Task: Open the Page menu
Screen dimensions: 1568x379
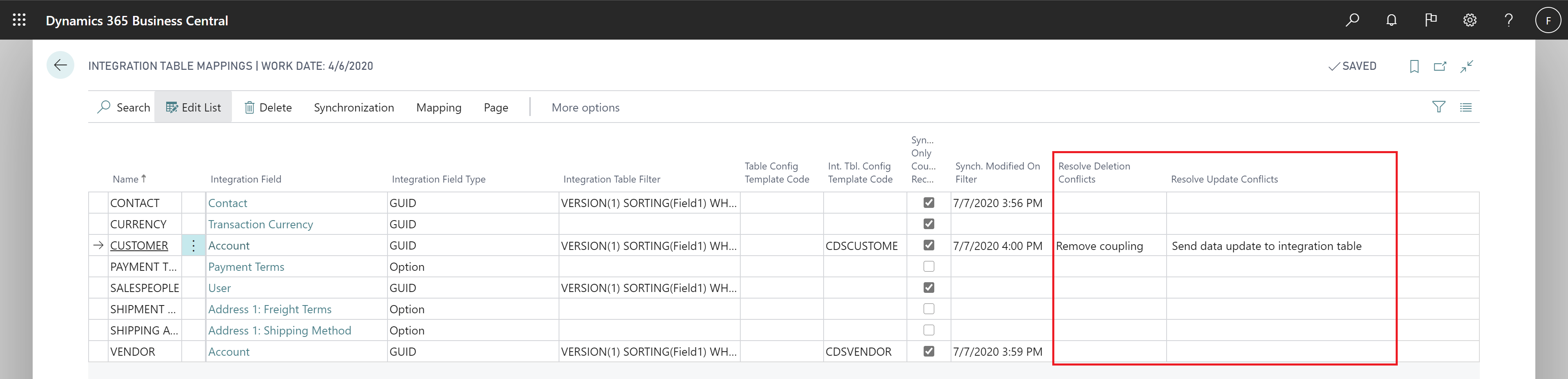Action: (495, 107)
